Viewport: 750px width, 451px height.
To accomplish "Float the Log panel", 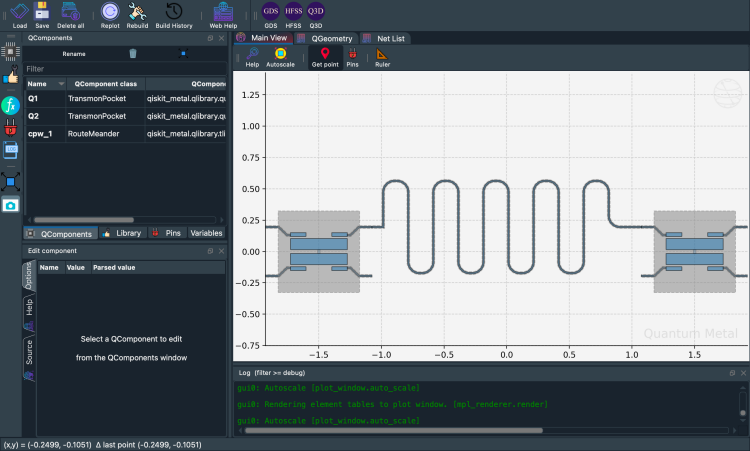I will coord(732,373).
